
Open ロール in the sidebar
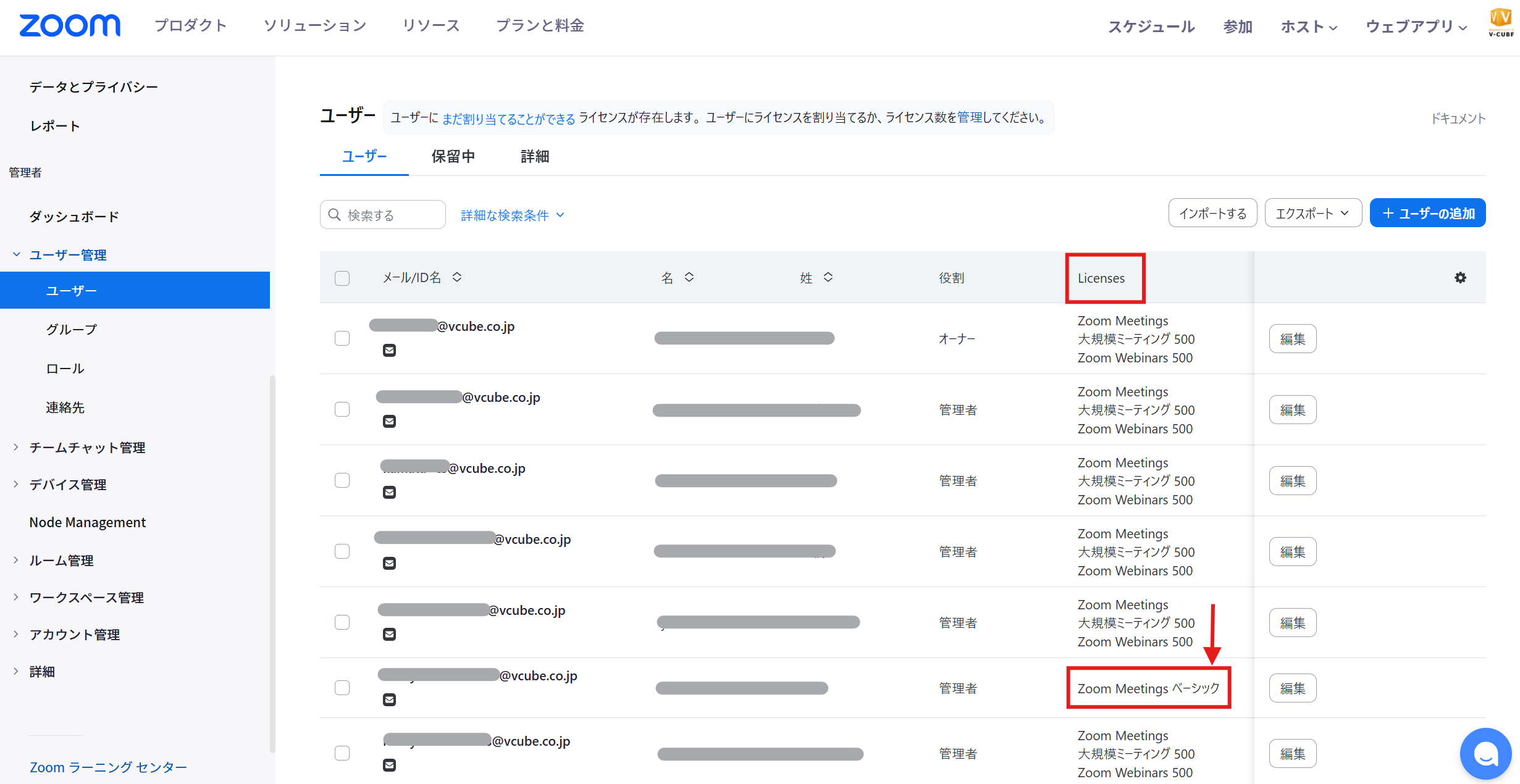tap(65, 369)
